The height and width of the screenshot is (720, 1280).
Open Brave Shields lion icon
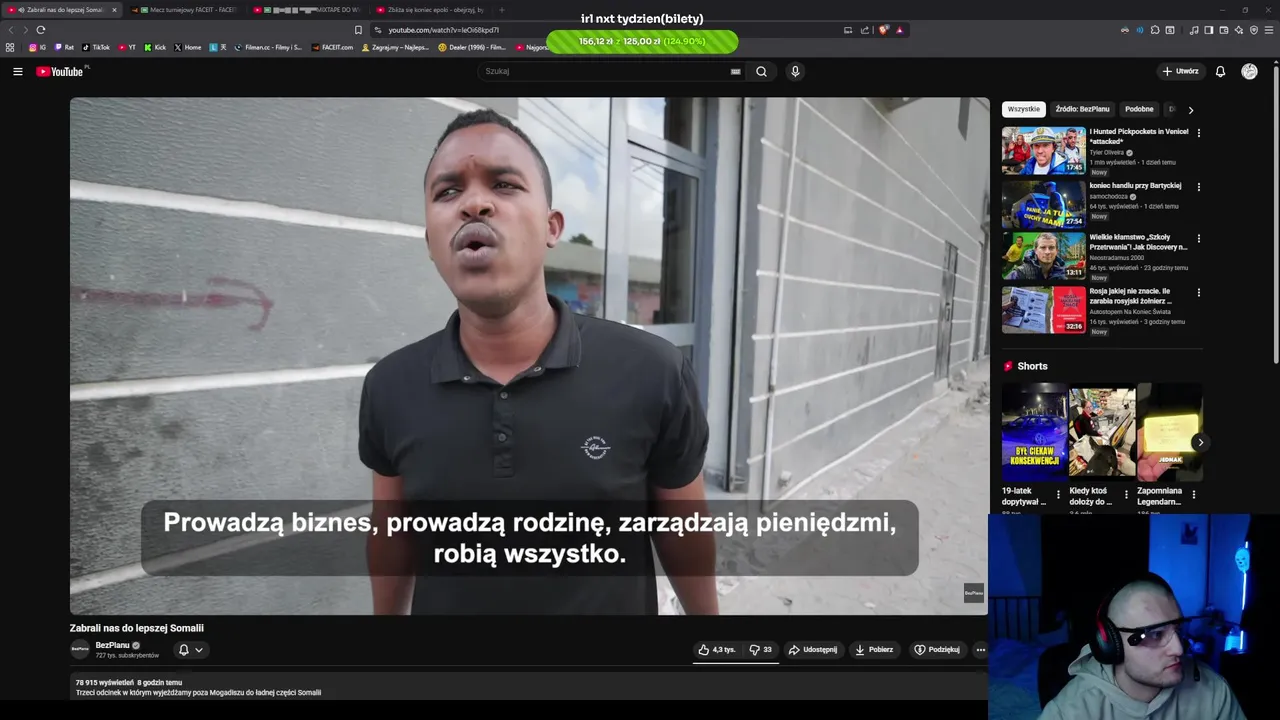[x=883, y=30]
